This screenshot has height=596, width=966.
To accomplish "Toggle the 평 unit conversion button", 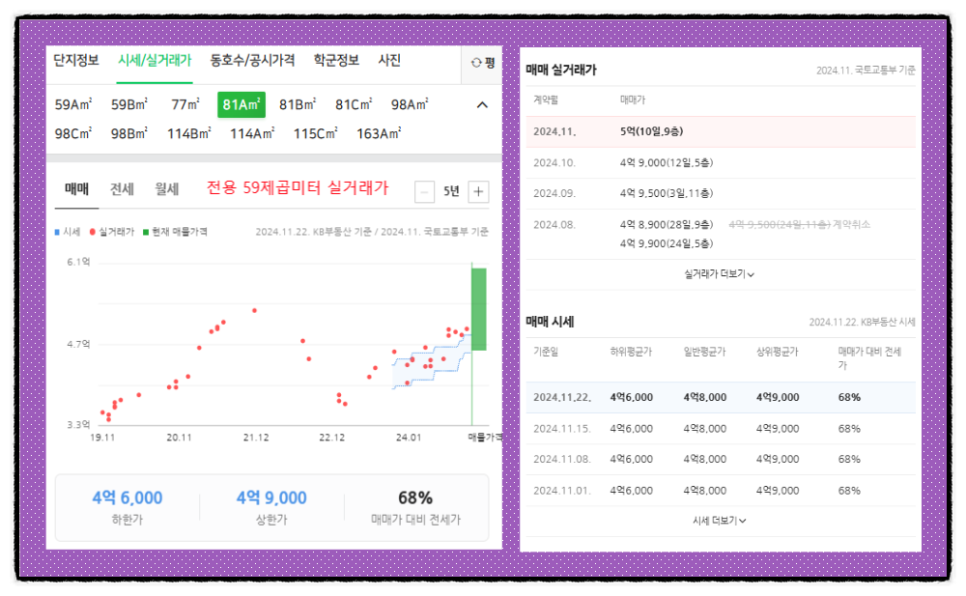I will click(x=483, y=63).
